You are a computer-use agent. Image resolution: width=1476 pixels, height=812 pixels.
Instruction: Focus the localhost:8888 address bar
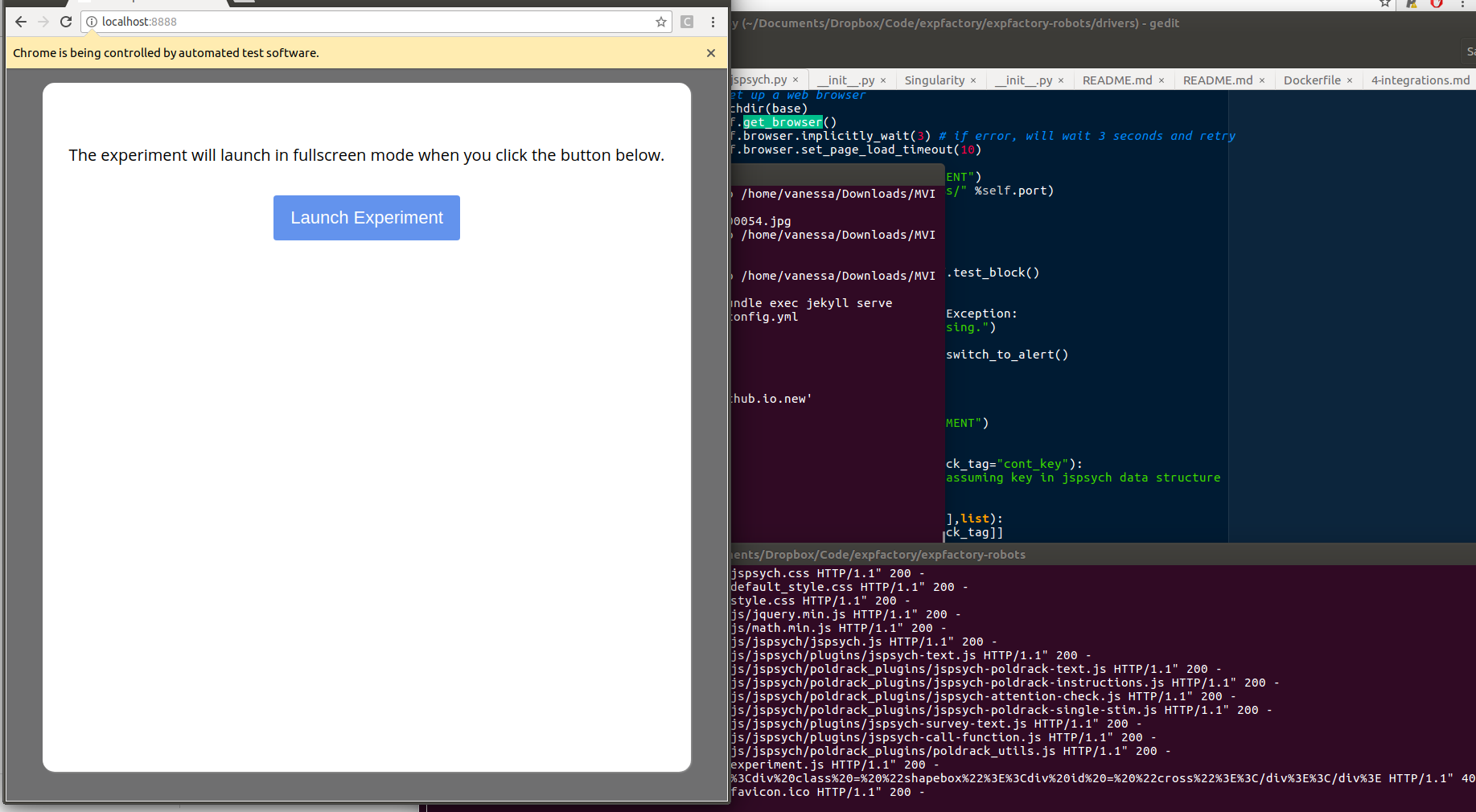pyautogui.click(x=376, y=22)
